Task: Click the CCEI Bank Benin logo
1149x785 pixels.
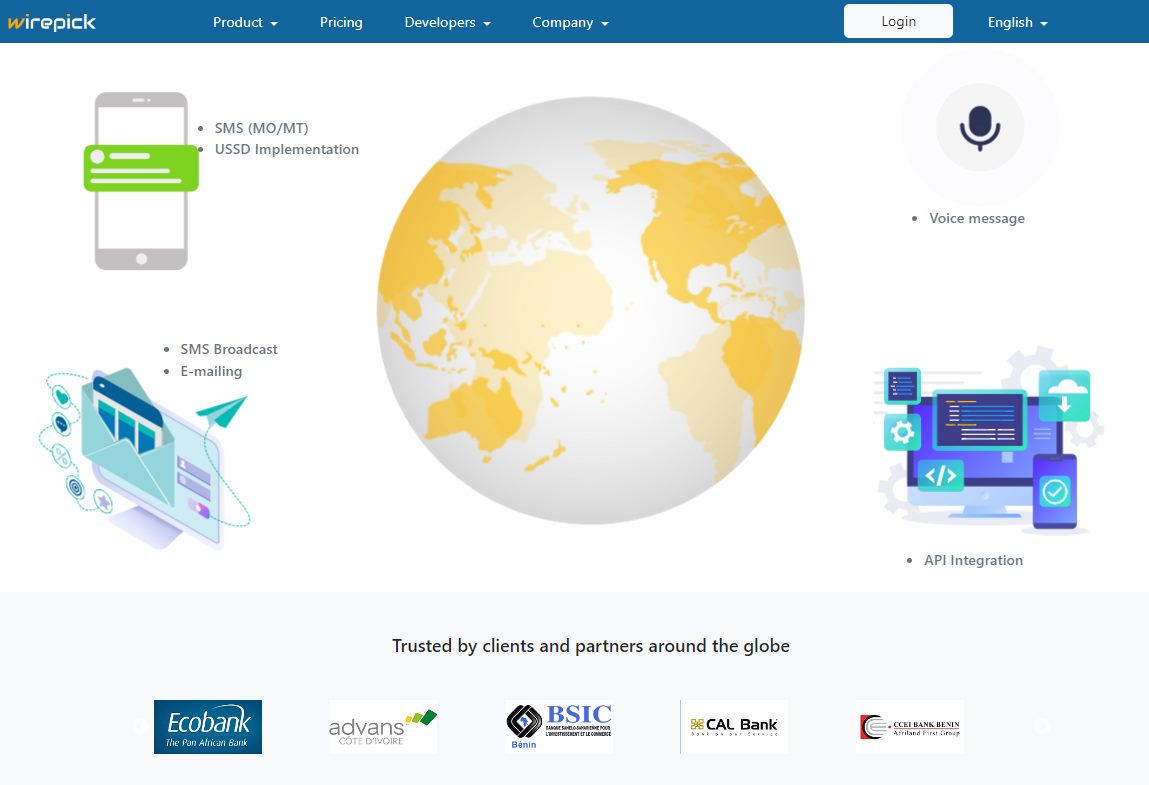Action: pyautogui.click(x=910, y=726)
